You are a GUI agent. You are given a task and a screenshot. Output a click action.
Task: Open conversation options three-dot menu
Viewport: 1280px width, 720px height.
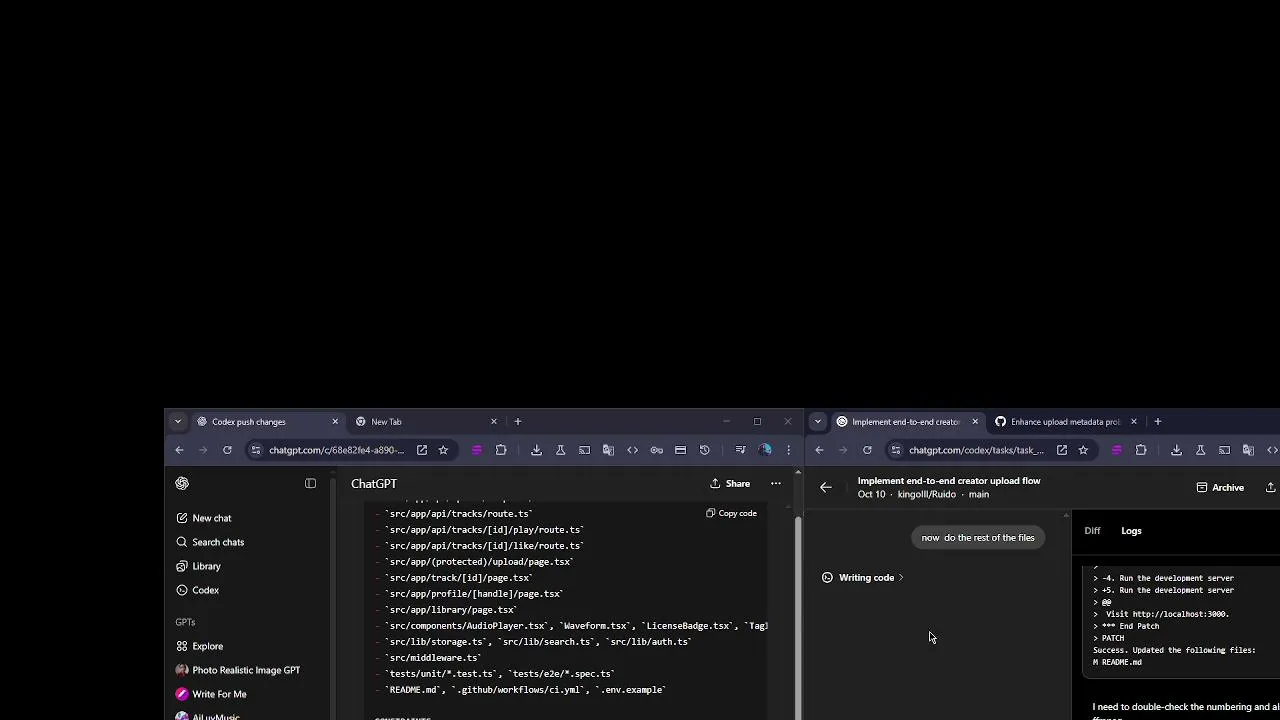click(x=775, y=484)
